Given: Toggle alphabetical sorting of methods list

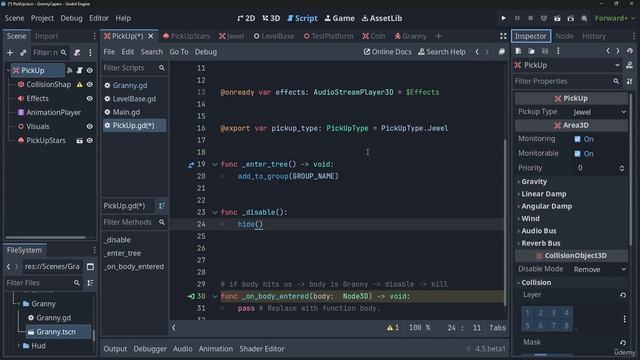Looking at the screenshot, I should pos(162,206).
